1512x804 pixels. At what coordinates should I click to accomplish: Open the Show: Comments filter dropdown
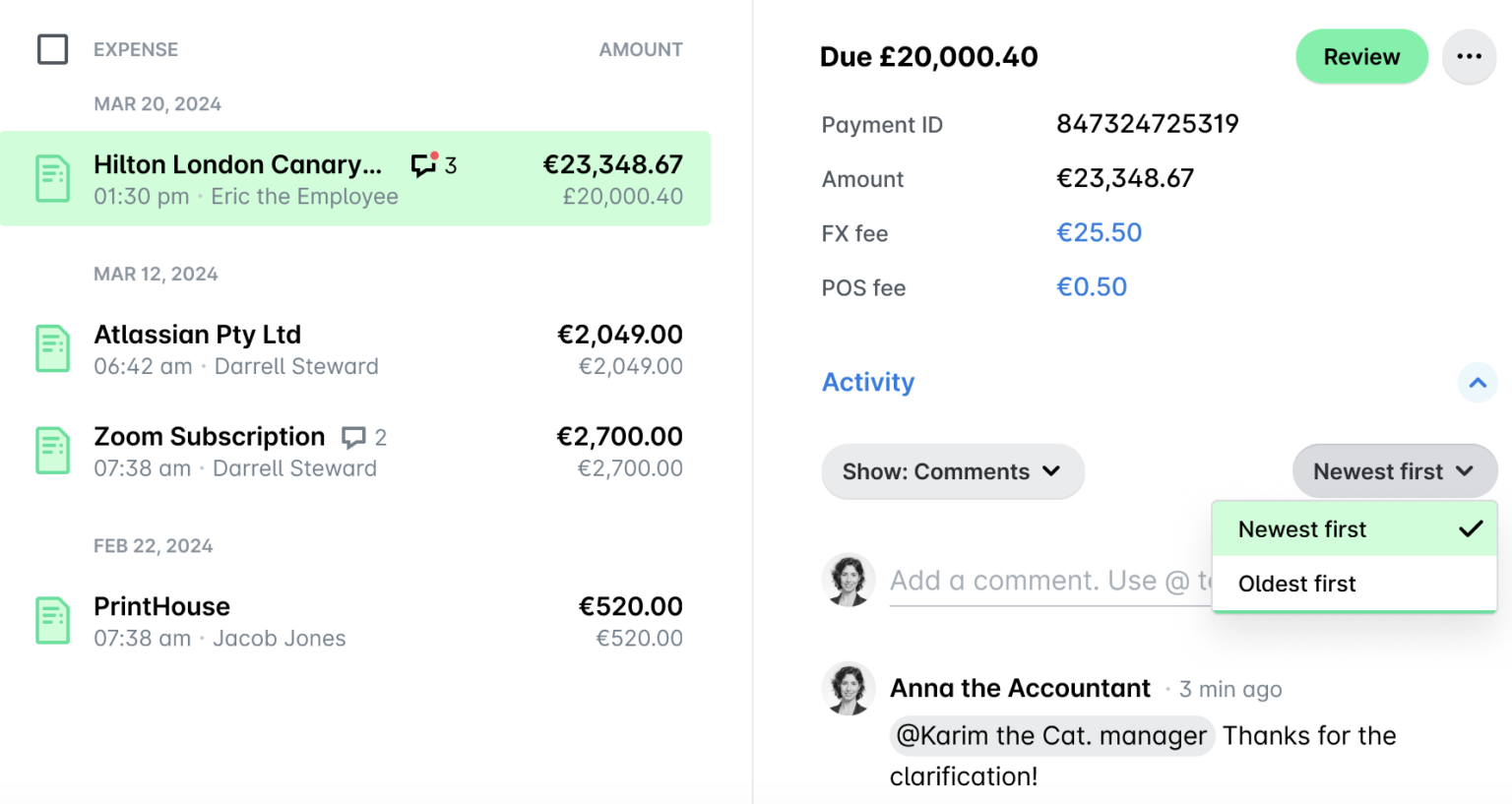coord(951,471)
